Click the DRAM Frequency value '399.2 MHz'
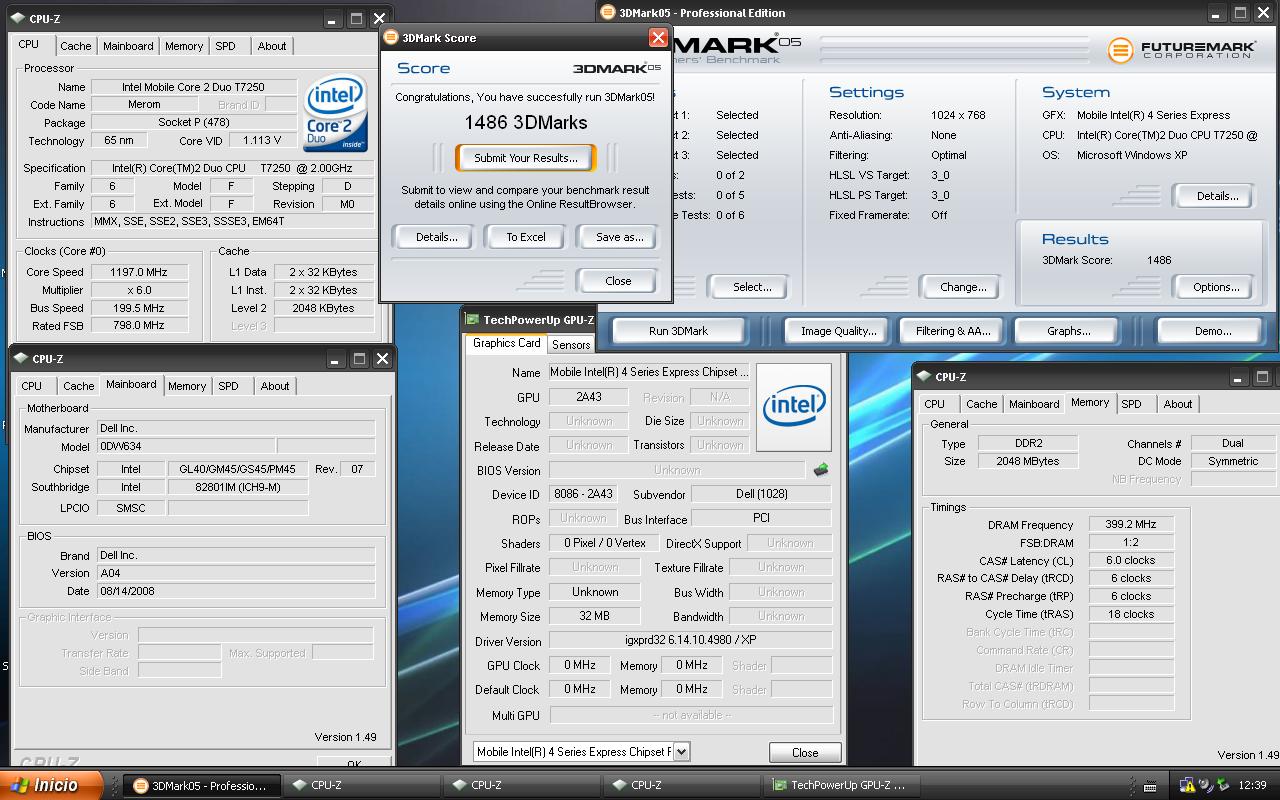 click(x=1131, y=524)
